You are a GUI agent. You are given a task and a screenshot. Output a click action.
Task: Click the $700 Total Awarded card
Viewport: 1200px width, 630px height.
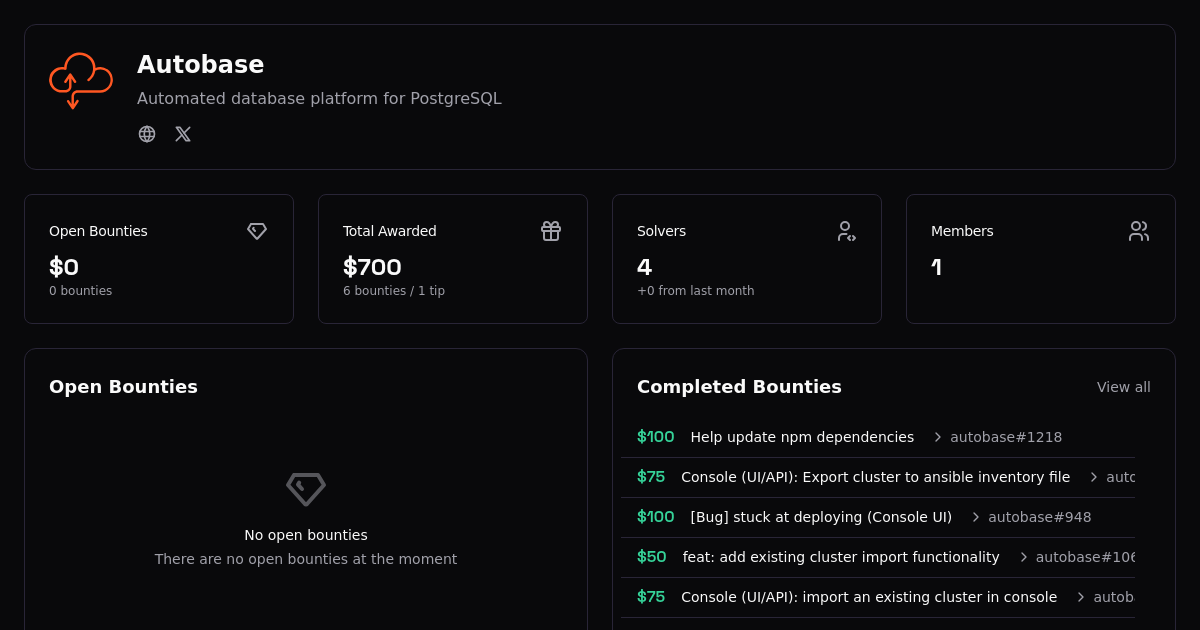tap(453, 259)
